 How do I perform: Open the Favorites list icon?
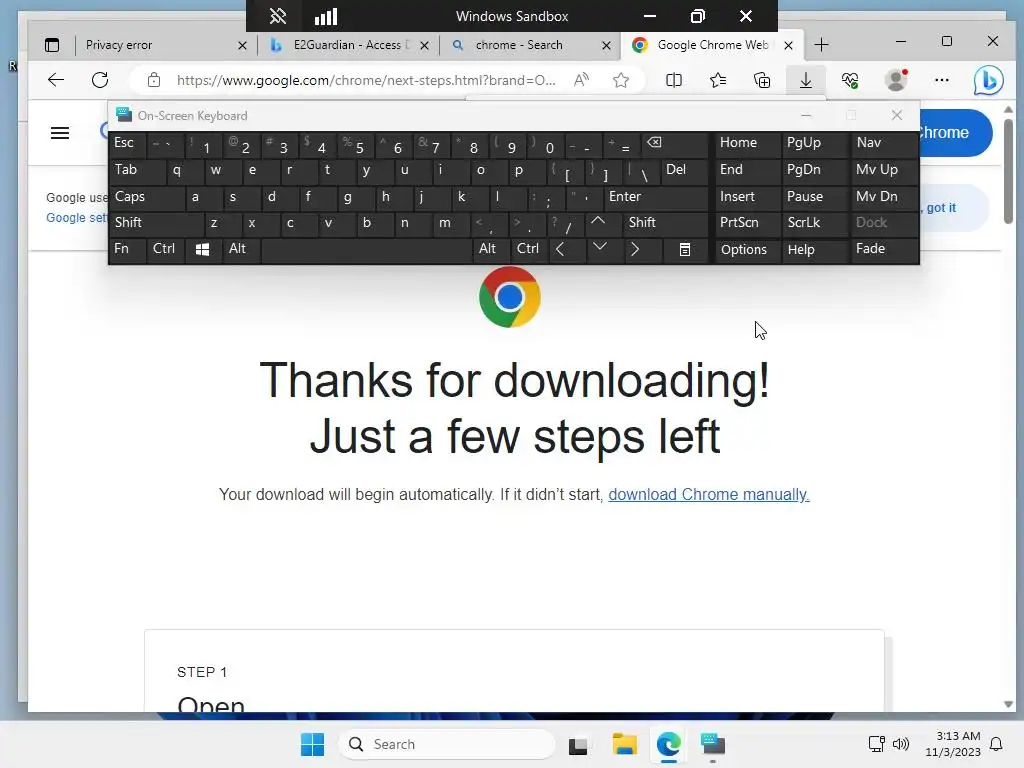[718, 80]
